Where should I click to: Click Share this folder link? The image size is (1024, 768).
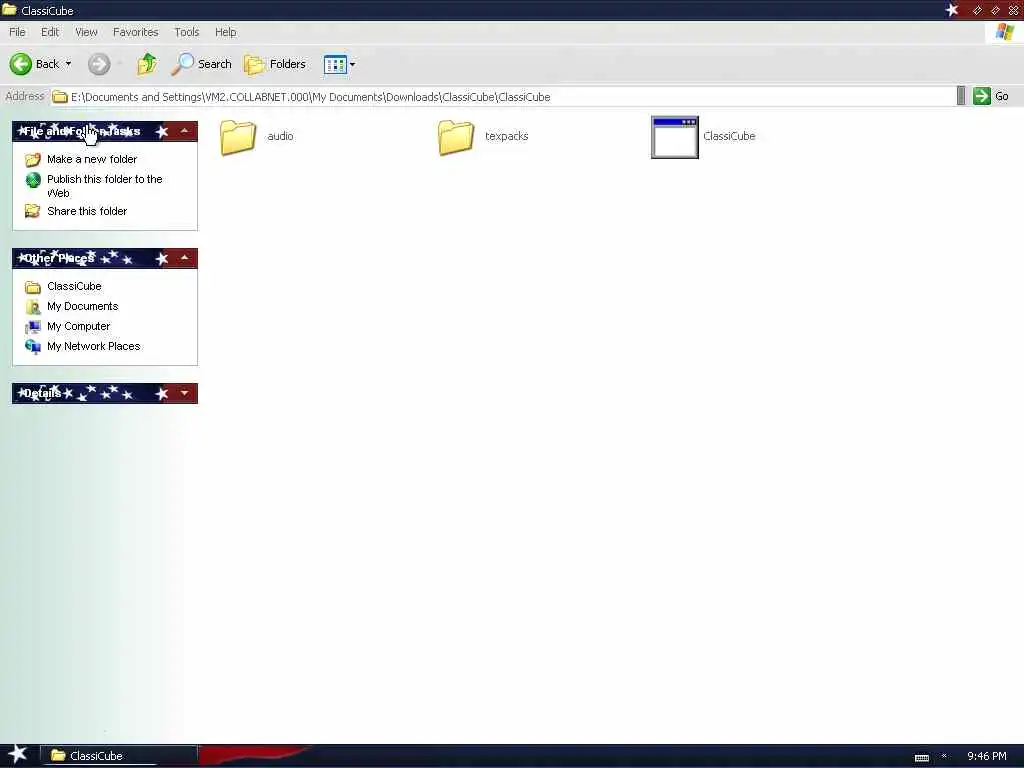(87, 211)
